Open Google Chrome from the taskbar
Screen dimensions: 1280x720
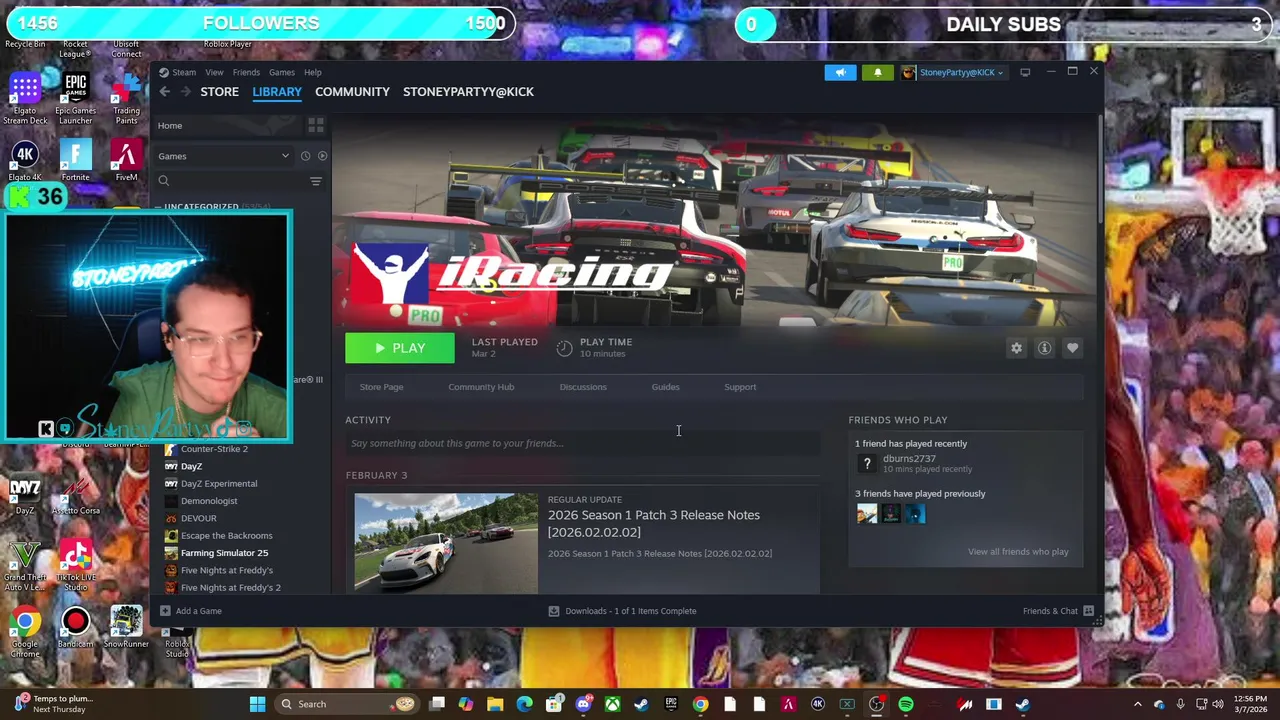pos(700,705)
